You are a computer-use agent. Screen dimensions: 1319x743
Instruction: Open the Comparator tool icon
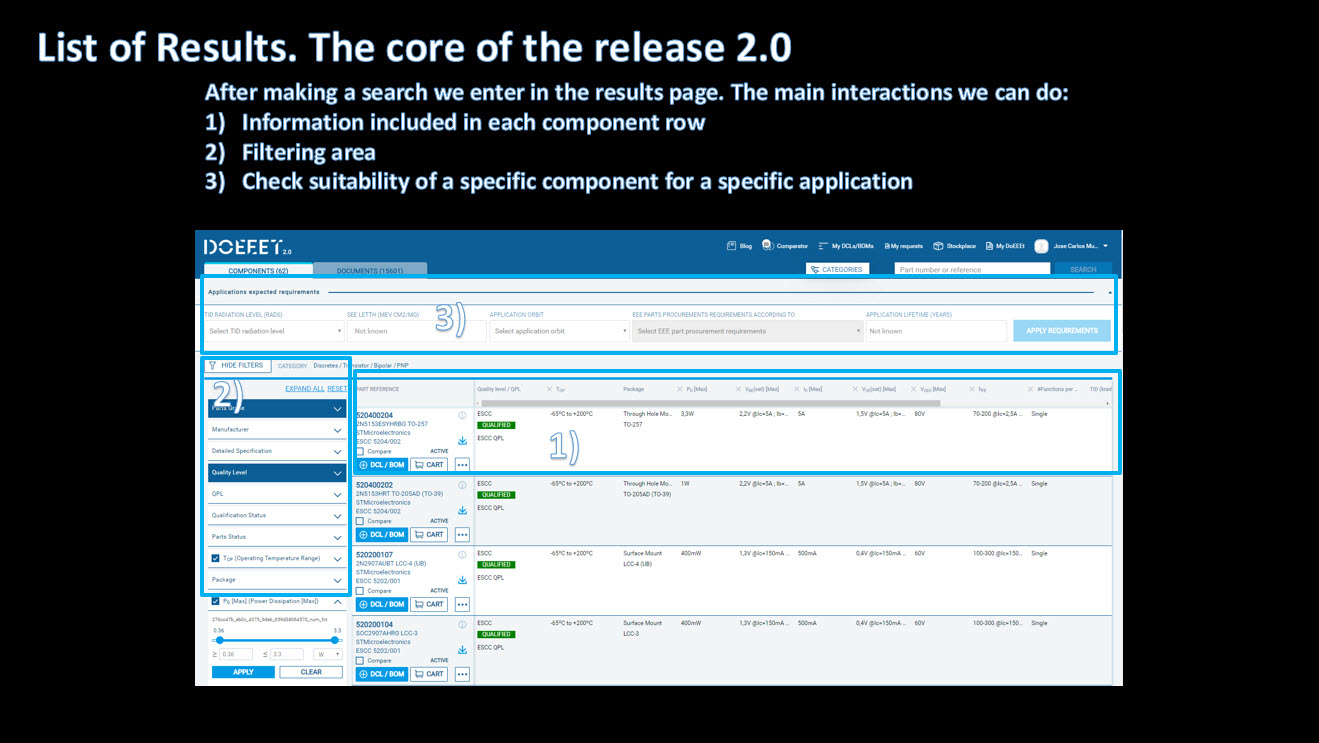[767, 245]
